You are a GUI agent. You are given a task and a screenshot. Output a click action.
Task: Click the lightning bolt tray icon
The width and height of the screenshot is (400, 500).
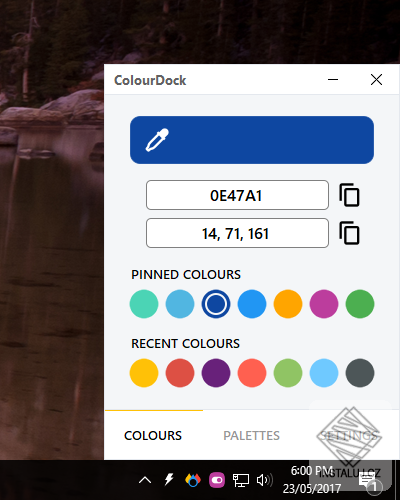(x=169, y=480)
